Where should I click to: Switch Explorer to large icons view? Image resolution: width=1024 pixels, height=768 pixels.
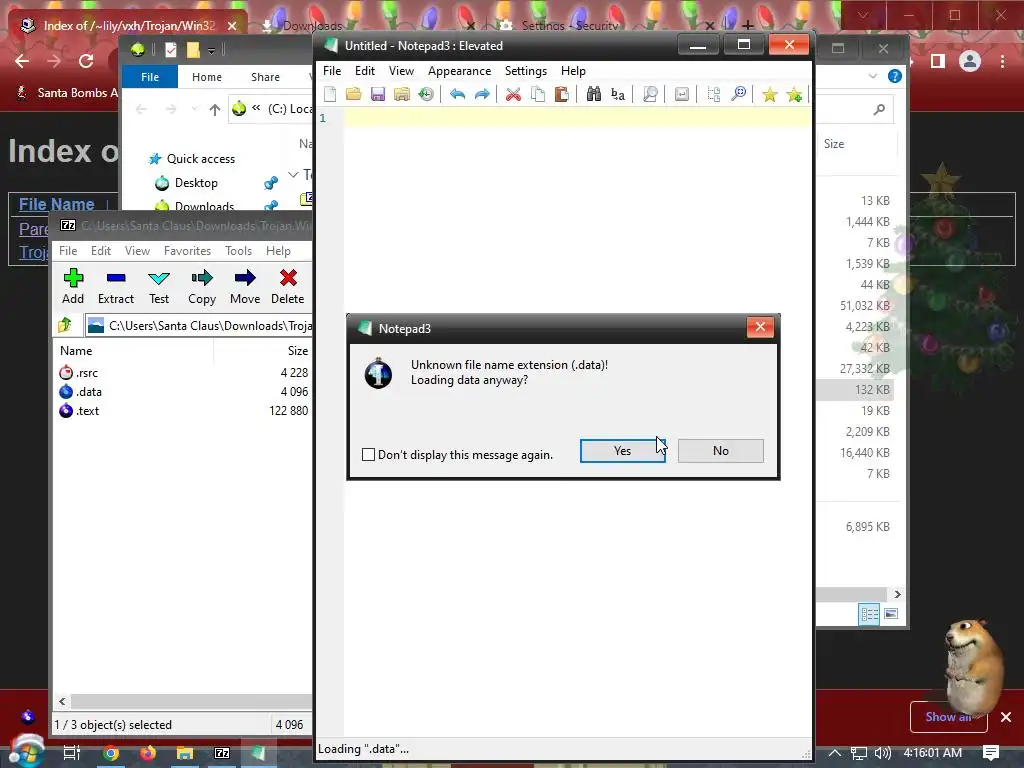click(891, 614)
